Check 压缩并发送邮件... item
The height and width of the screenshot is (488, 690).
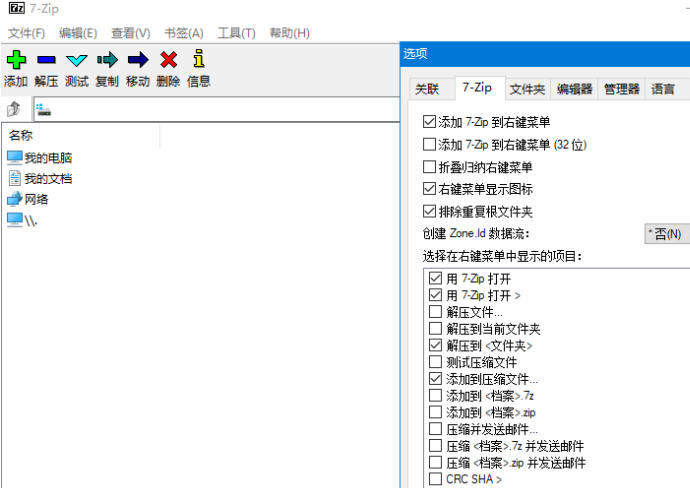(435, 429)
